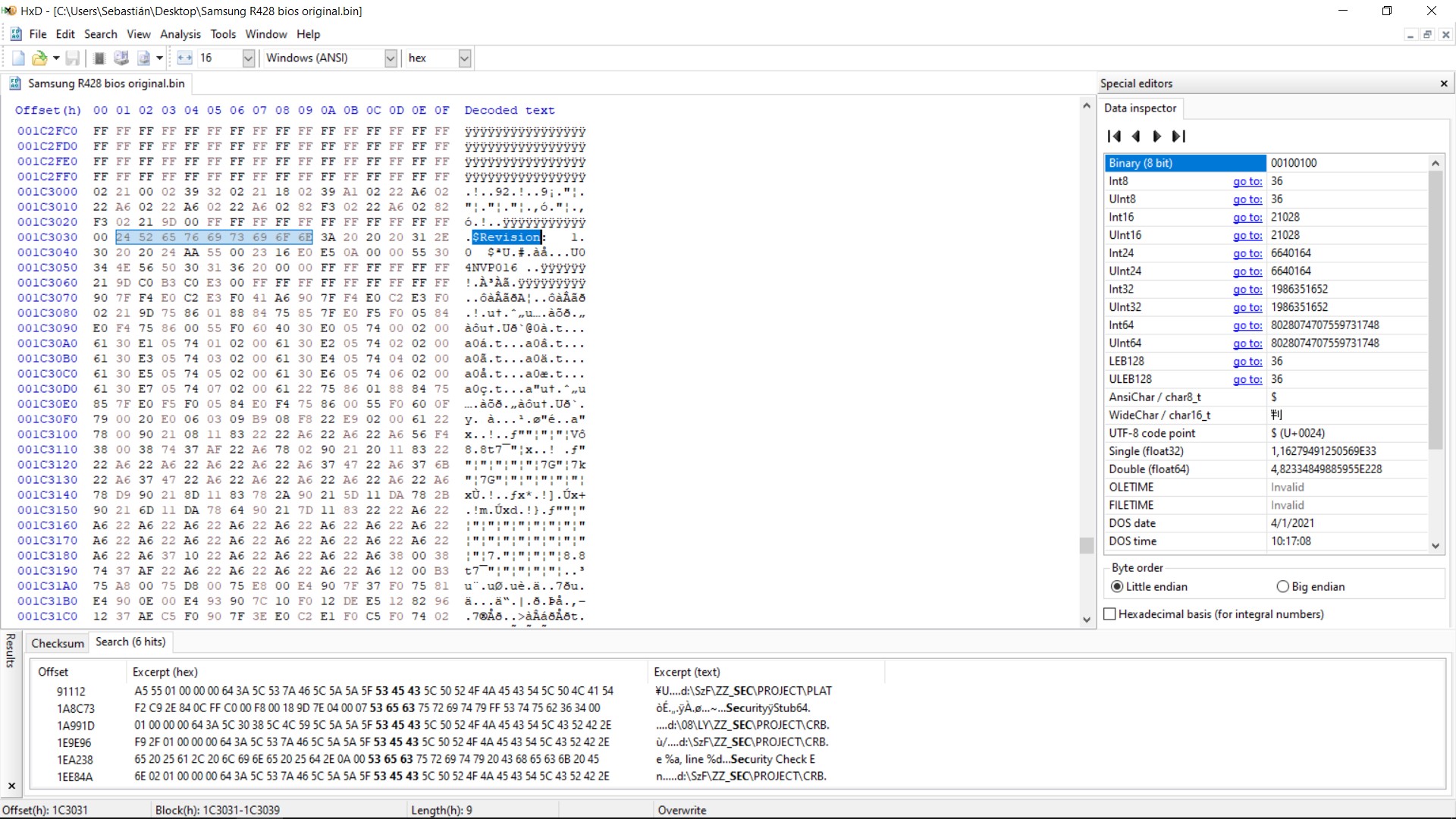
Task: Click the go to link for UInt16
Action: pyautogui.click(x=1247, y=236)
